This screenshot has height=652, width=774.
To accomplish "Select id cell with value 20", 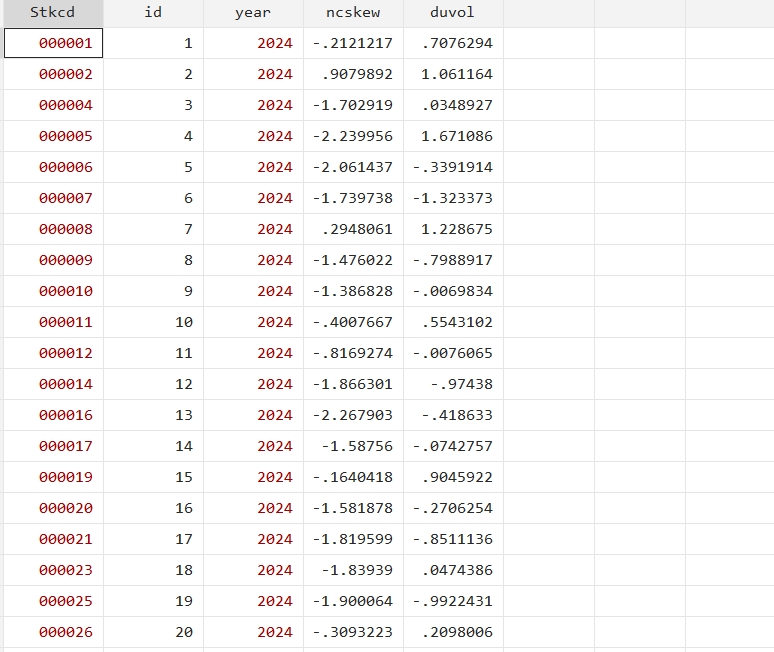I will click(x=154, y=632).
